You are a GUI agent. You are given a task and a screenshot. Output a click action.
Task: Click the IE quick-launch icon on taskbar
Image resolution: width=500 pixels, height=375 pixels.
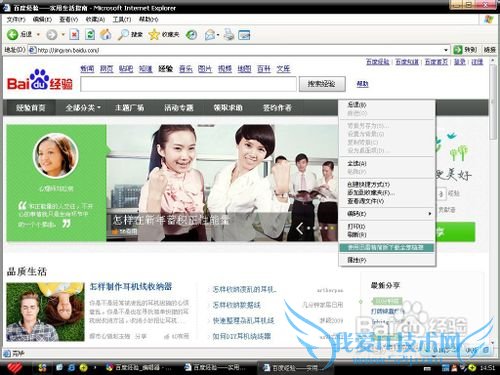[71, 367]
